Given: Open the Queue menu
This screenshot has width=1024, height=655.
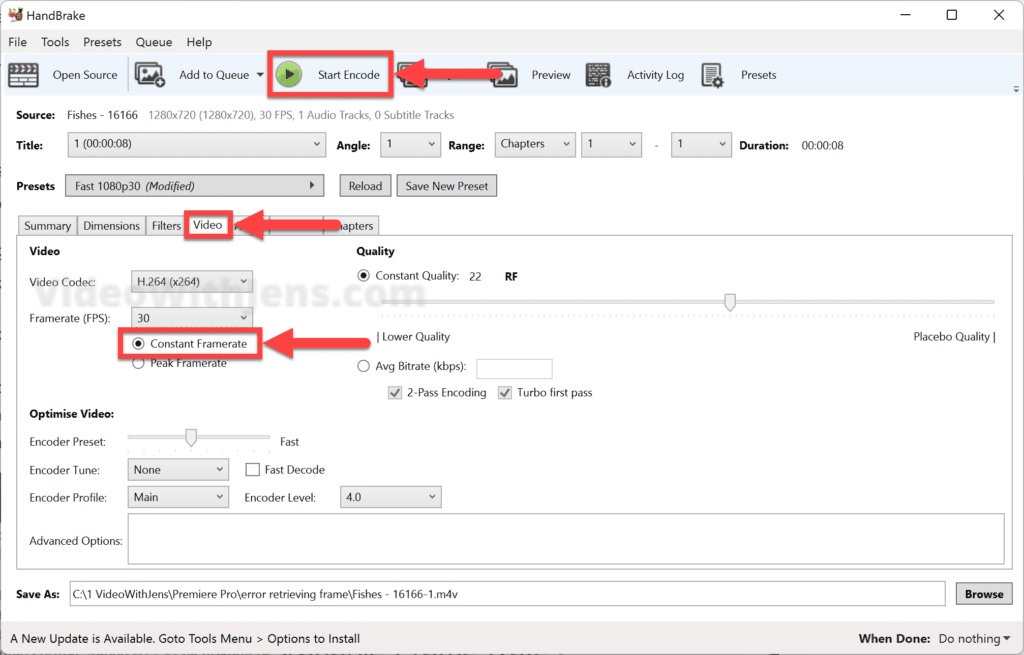Looking at the screenshot, I should coord(153,42).
